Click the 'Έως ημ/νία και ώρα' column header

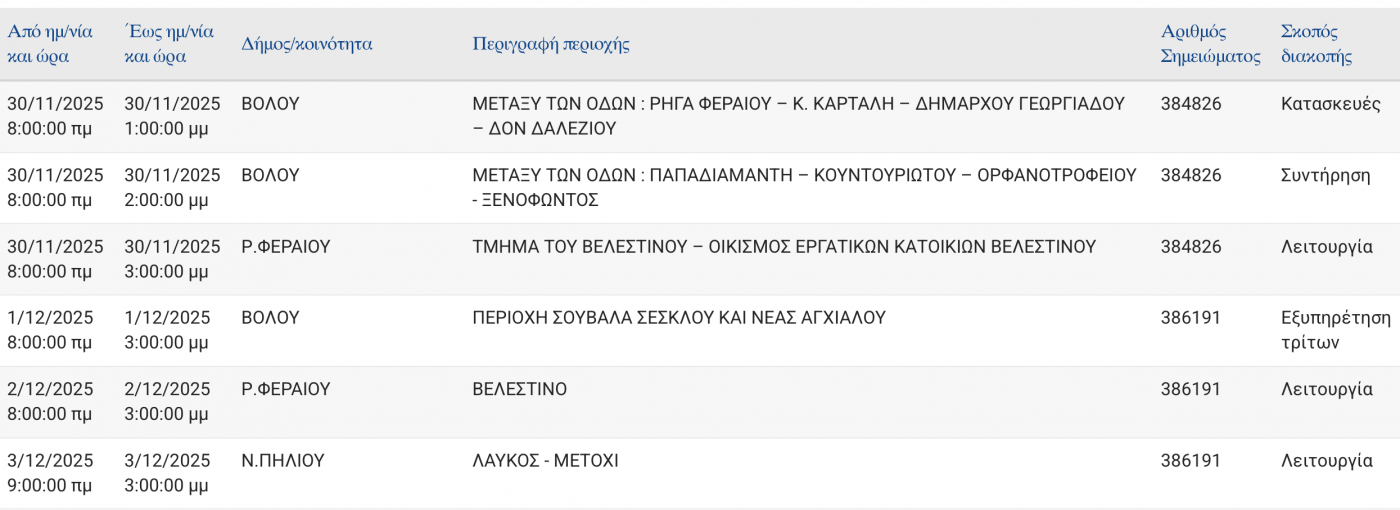point(168,44)
